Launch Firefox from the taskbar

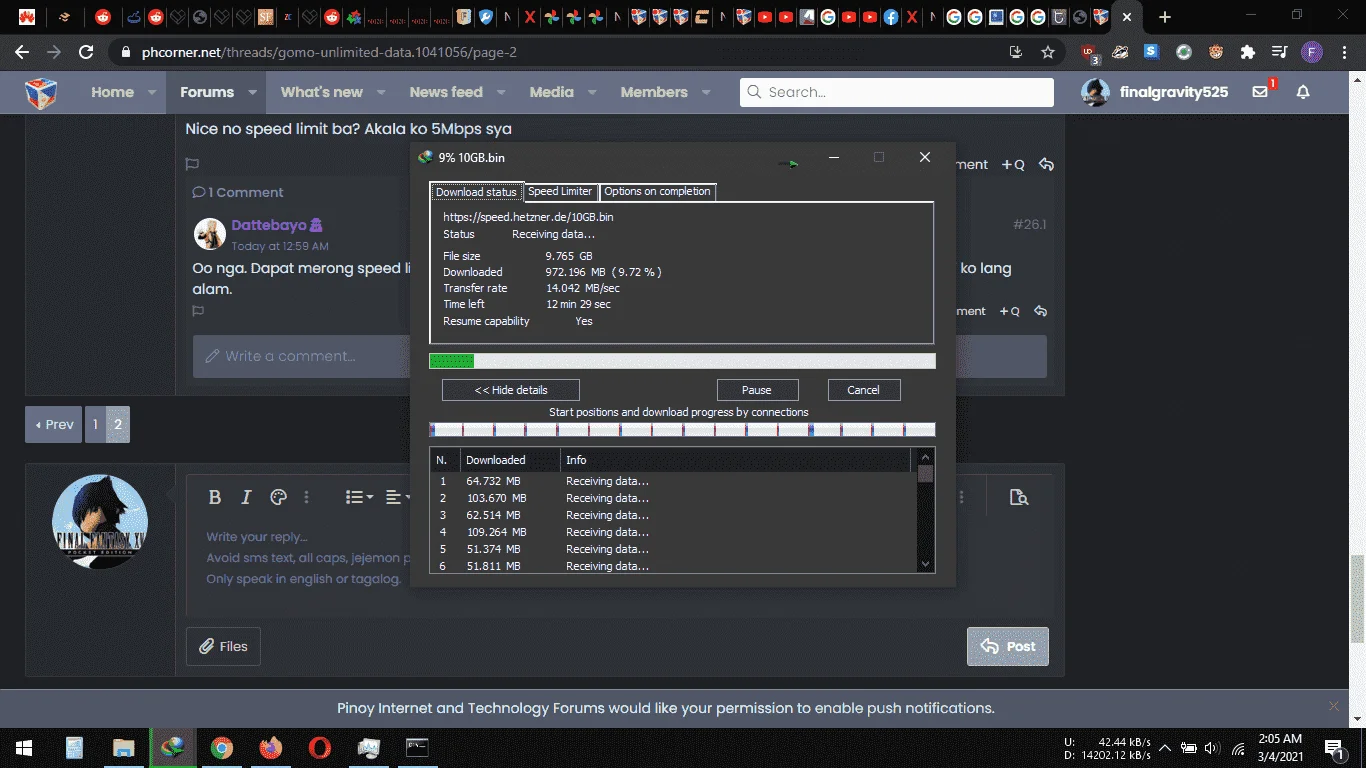coord(271,747)
